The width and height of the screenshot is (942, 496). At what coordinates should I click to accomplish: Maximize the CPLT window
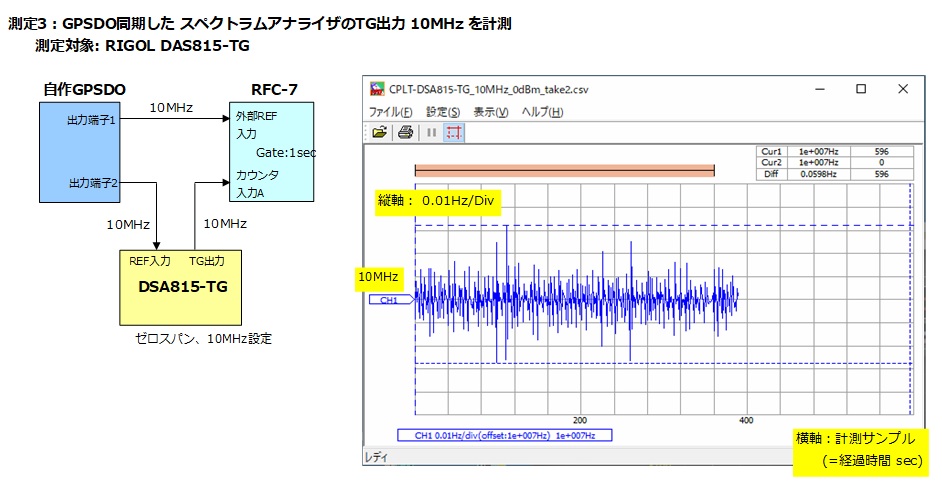pyautogui.click(x=861, y=89)
